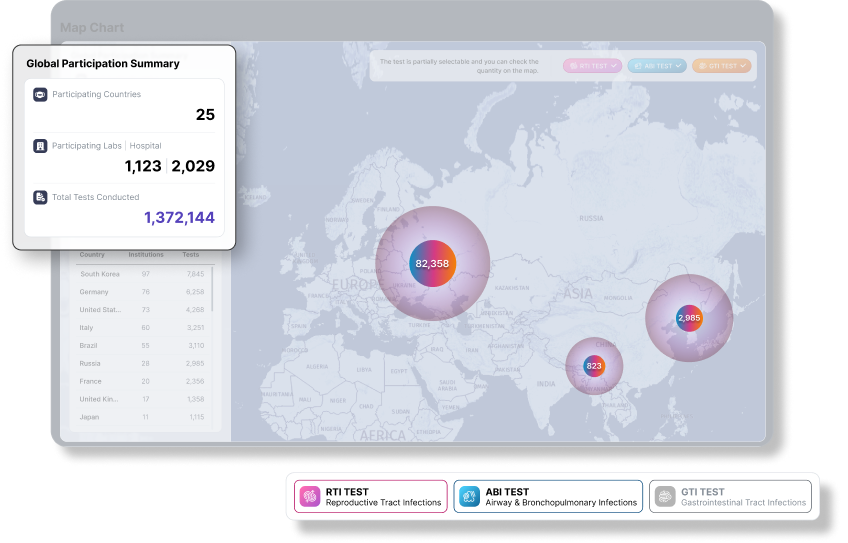Screen dimensions: 848x543
Task: Click the 1,372,144 total tests value
Action: [180, 217]
